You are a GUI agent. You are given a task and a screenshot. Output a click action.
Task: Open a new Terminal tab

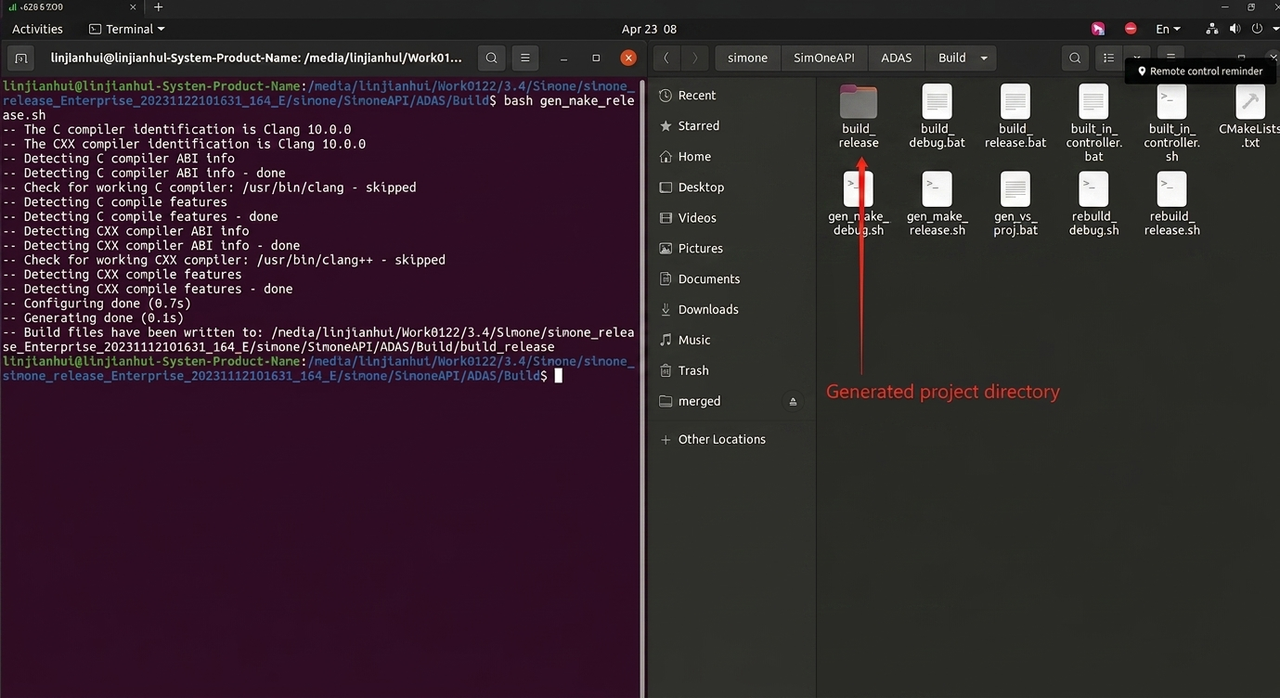23,58
